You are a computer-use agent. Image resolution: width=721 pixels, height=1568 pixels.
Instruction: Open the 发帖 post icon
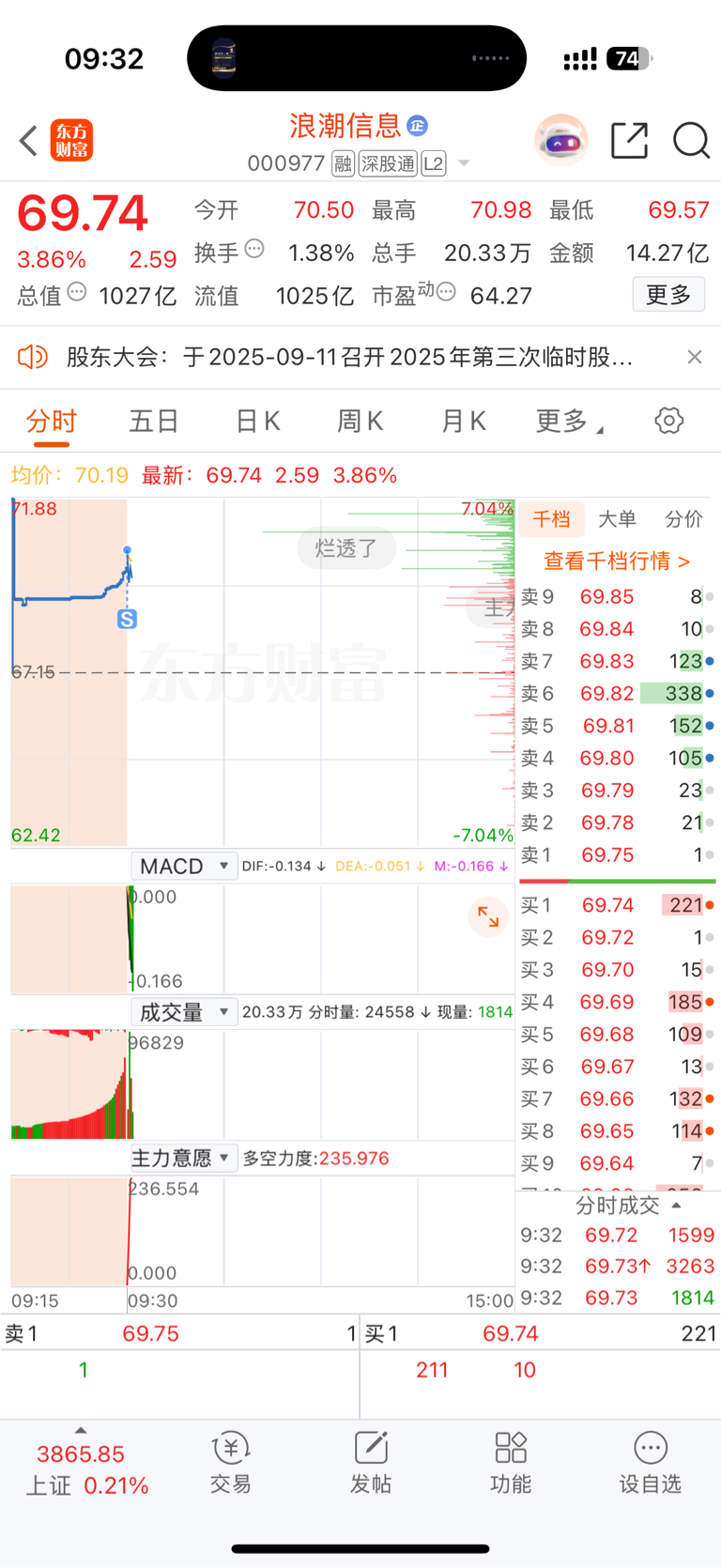371,1464
